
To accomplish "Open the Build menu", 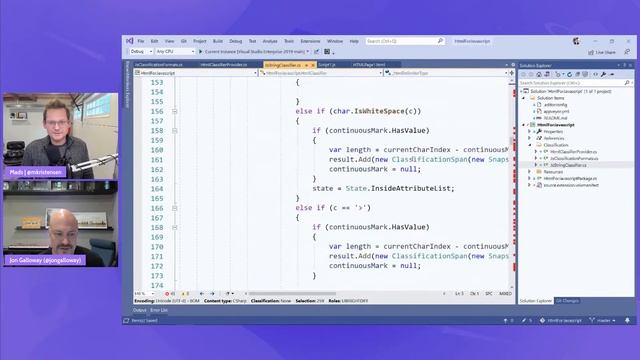I will coord(218,41).
